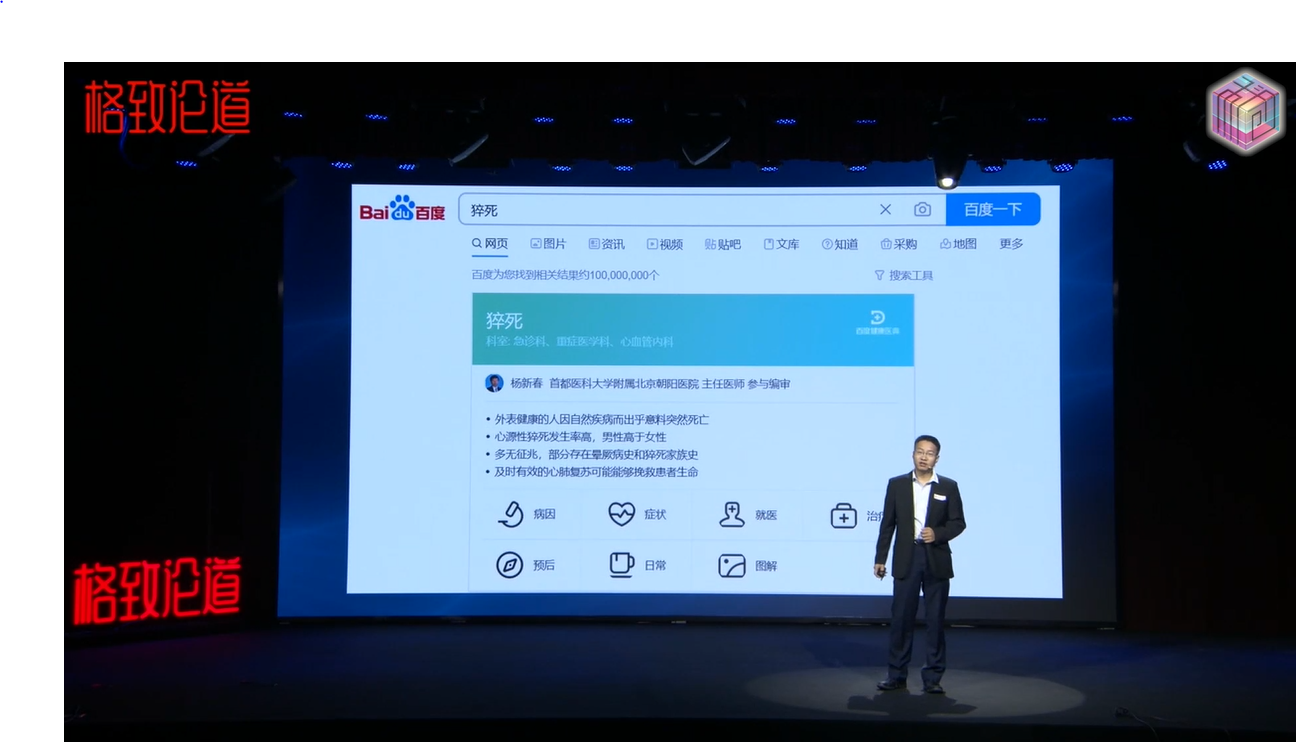The image size is (1296, 742).
Task: Click the colorful cube logo top right
Action: point(1245,111)
